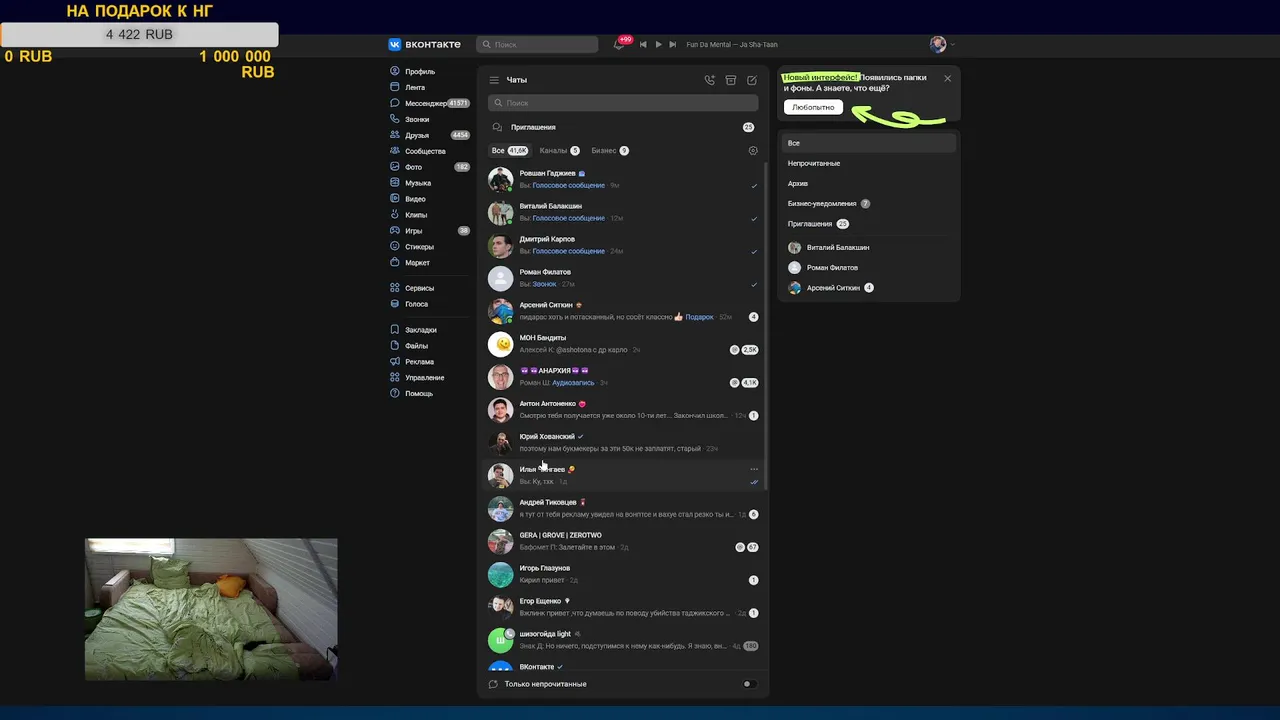Play the current music track
This screenshot has width=1280, height=720.
(x=658, y=44)
